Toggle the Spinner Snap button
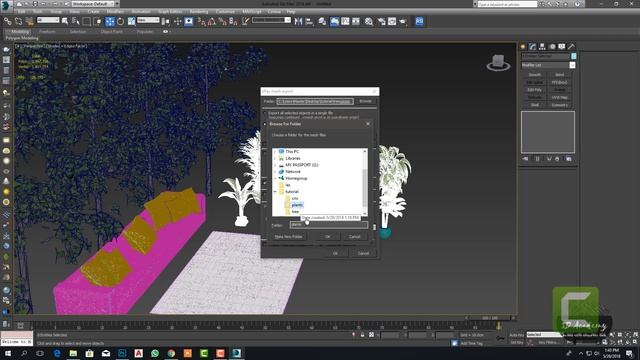Screen dimensions: 640x360 233,21
